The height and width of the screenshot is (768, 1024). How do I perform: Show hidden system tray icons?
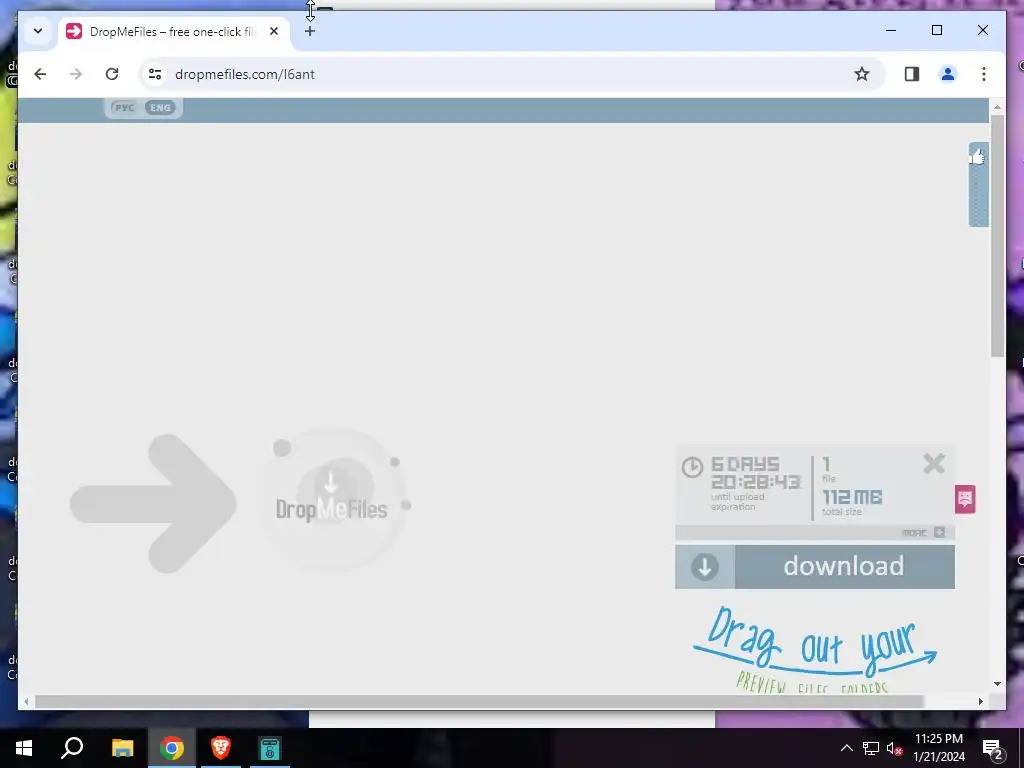[846, 748]
